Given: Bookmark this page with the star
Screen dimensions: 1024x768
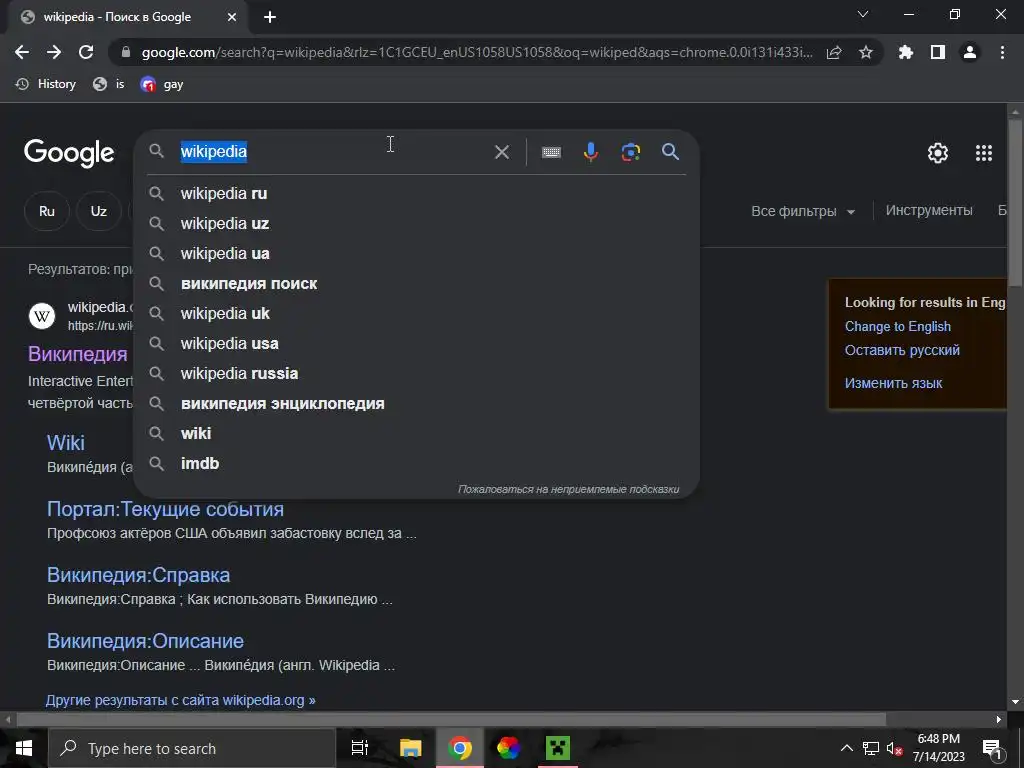Looking at the screenshot, I should tap(866, 52).
